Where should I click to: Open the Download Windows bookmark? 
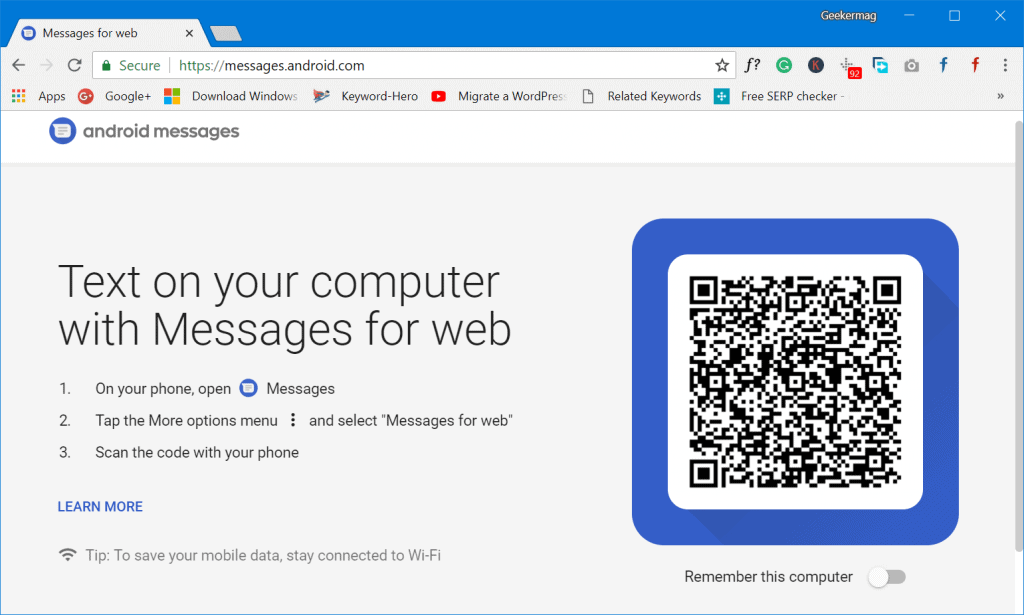[231, 96]
